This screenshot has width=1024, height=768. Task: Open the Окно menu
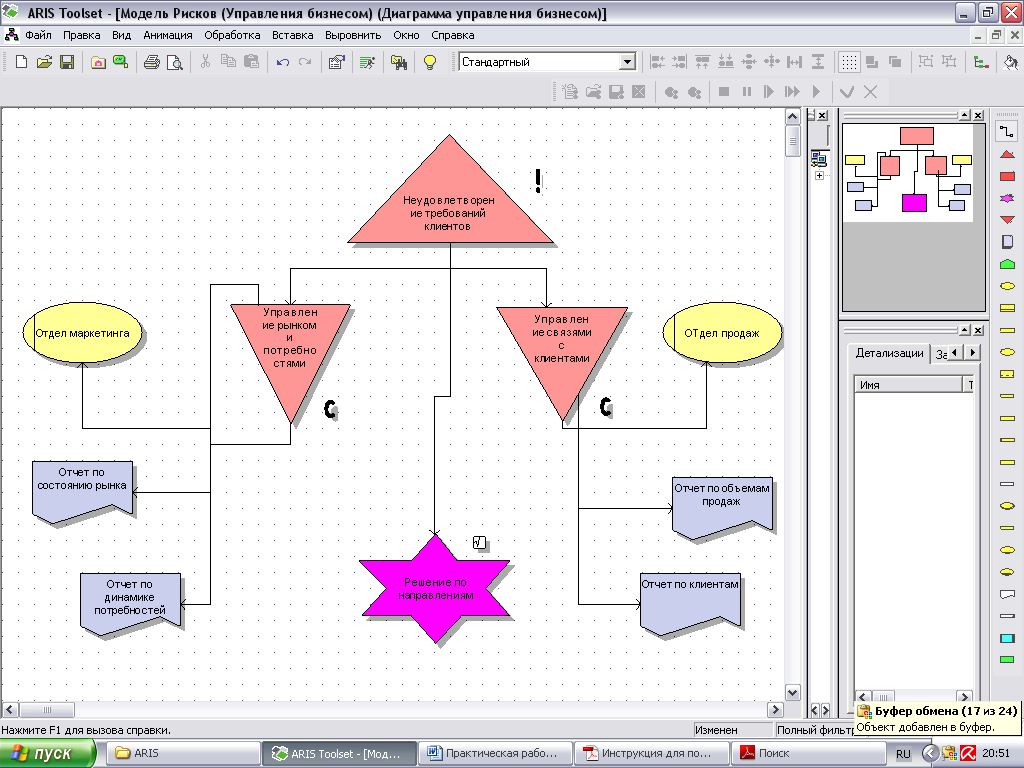(x=406, y=35)
